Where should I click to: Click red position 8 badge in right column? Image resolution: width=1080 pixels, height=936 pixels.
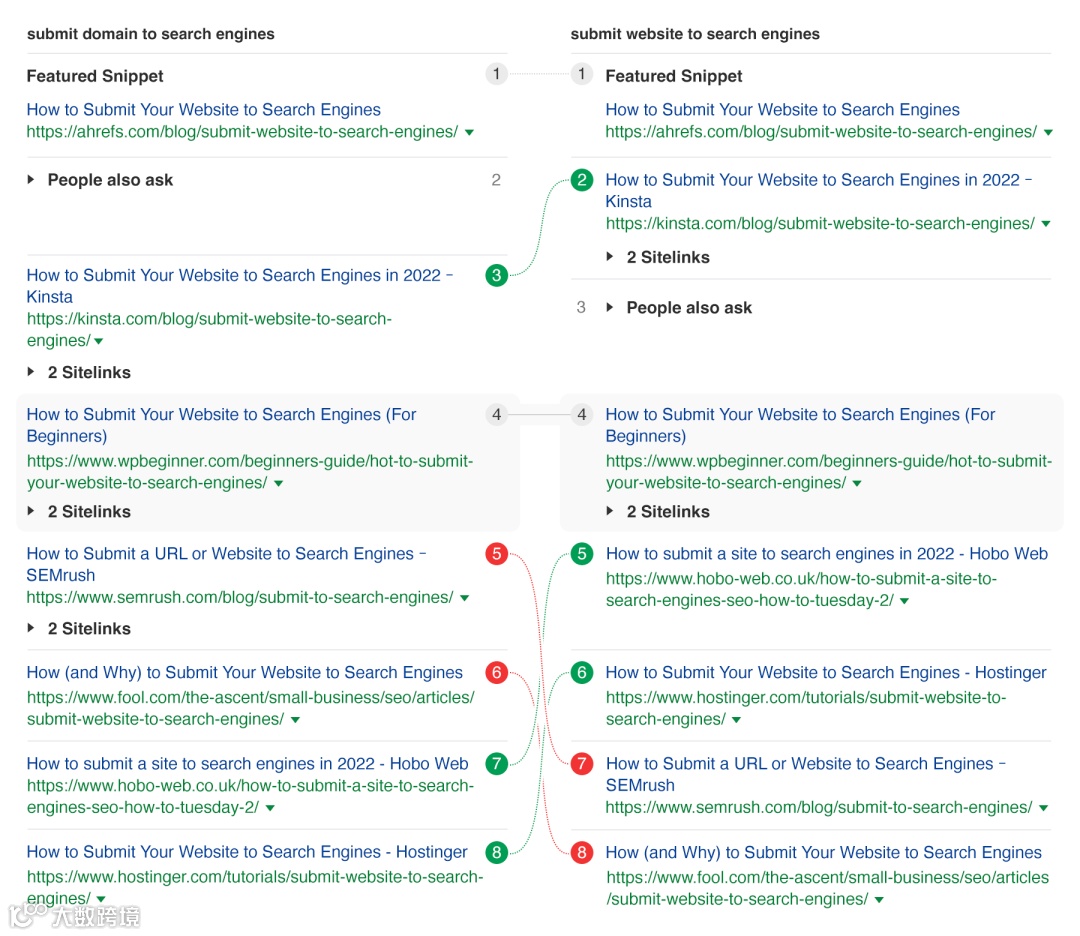[582, 853]
